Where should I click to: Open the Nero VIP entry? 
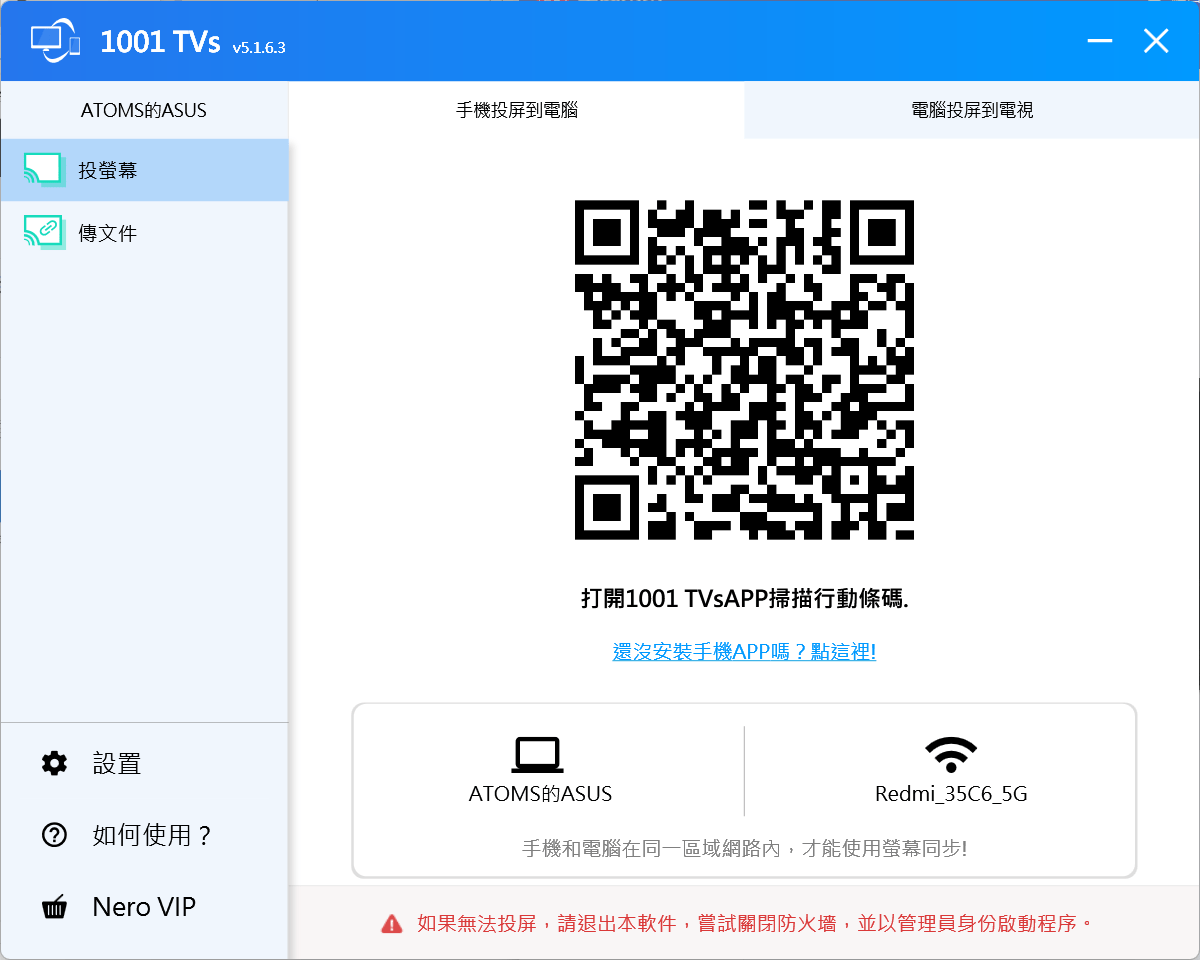[144, 907]
